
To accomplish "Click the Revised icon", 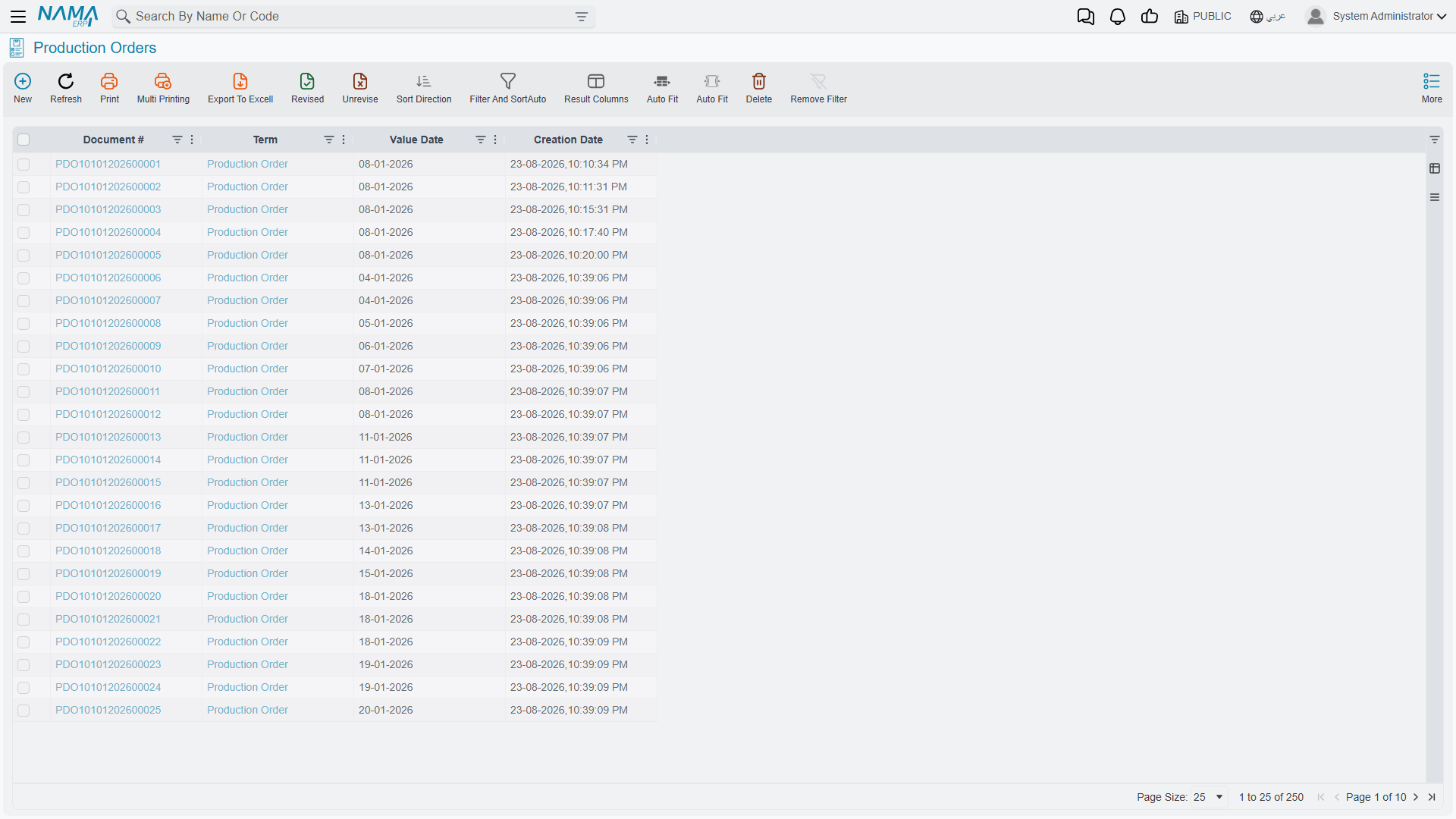I will [x=307, y=81].
